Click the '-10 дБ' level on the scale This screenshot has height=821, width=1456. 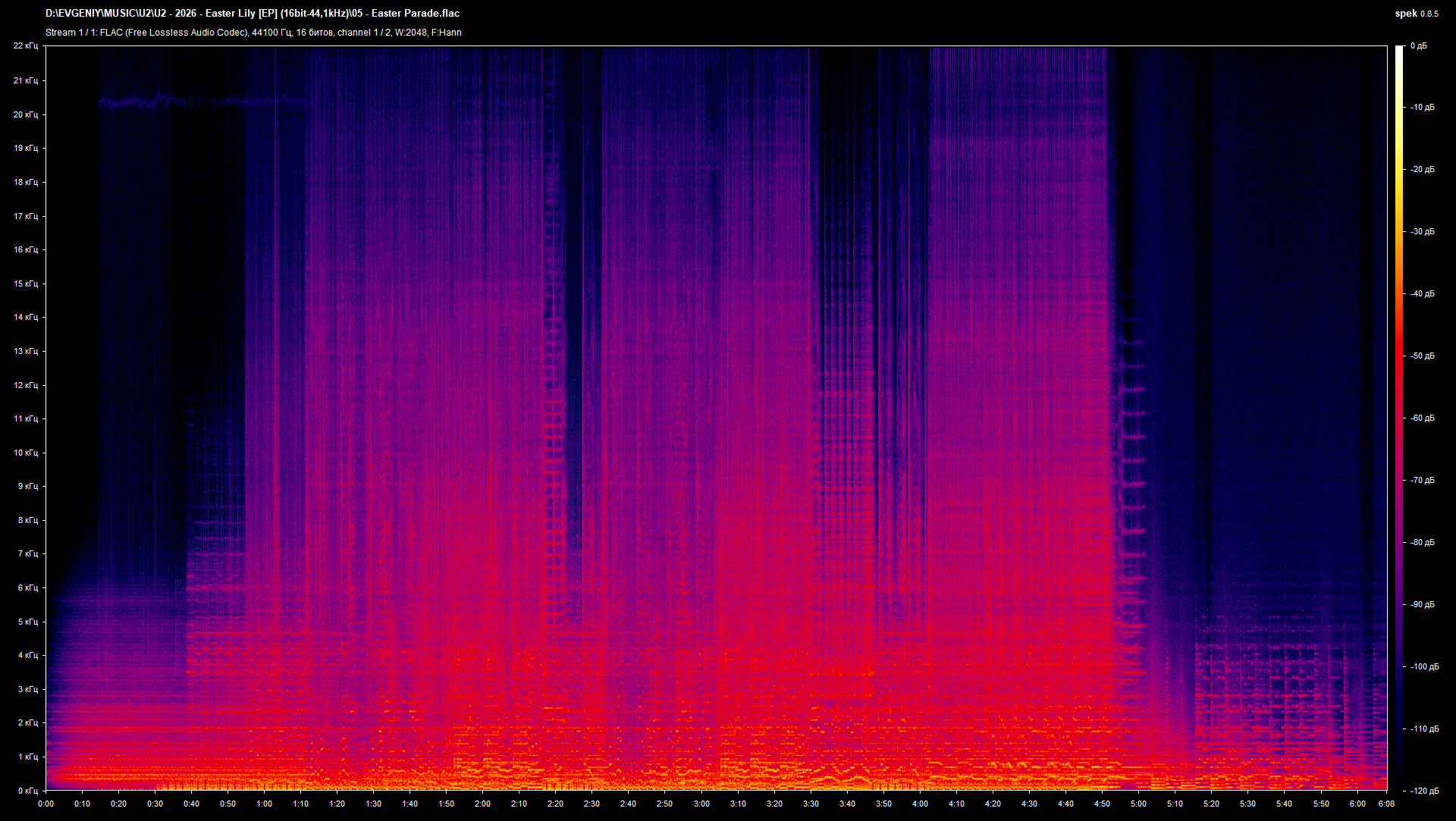click(x=1423, y=108)
